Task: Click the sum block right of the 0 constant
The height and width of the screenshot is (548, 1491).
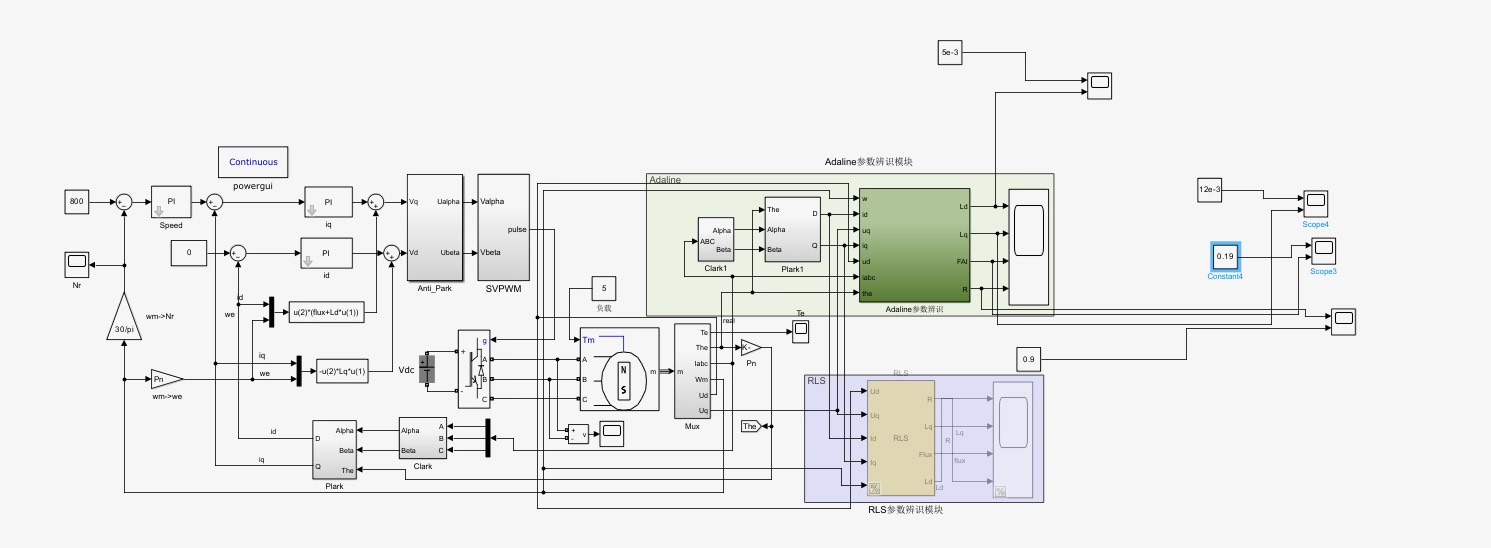Action: 238,253
